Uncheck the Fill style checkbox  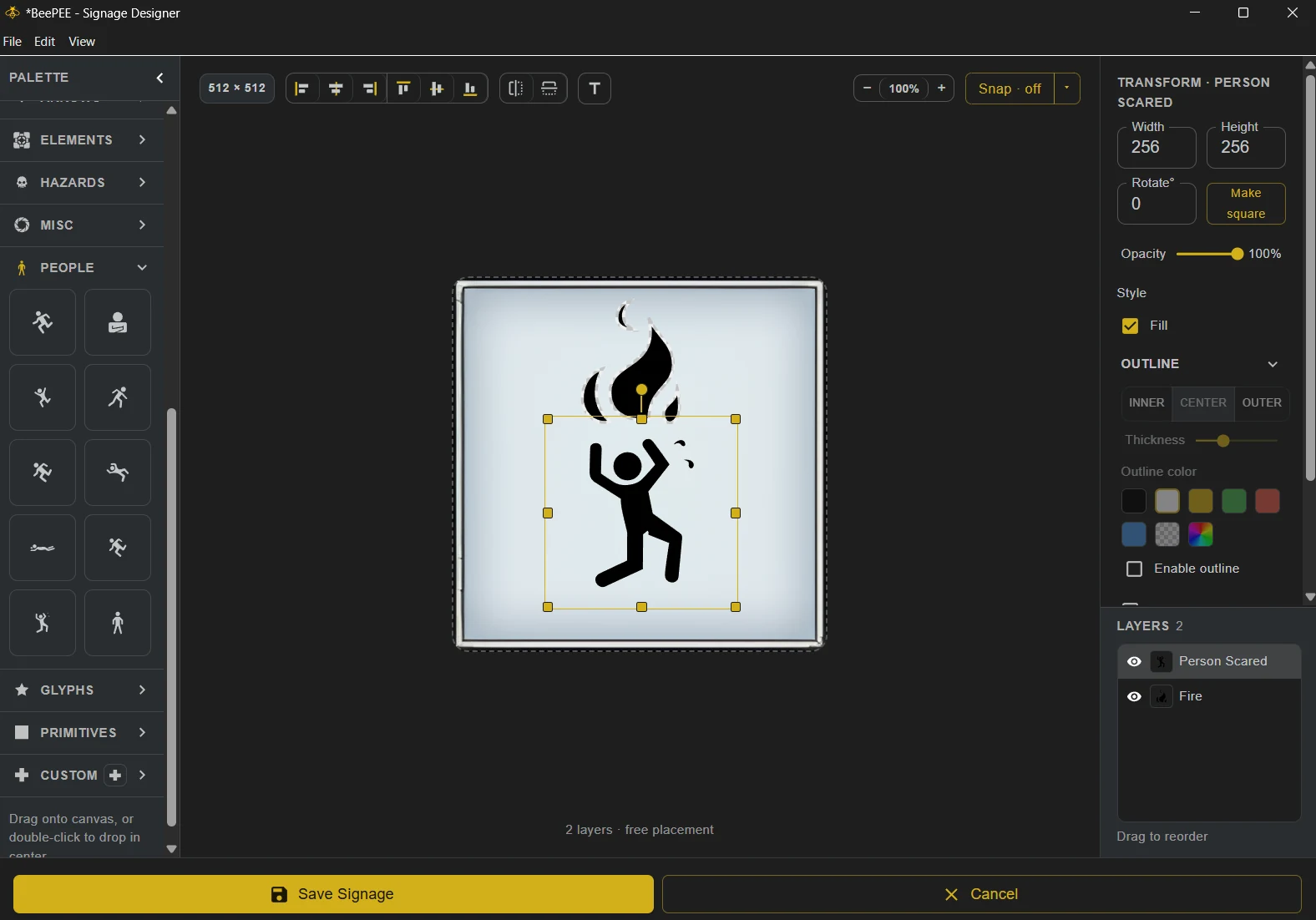(1130, 326)
